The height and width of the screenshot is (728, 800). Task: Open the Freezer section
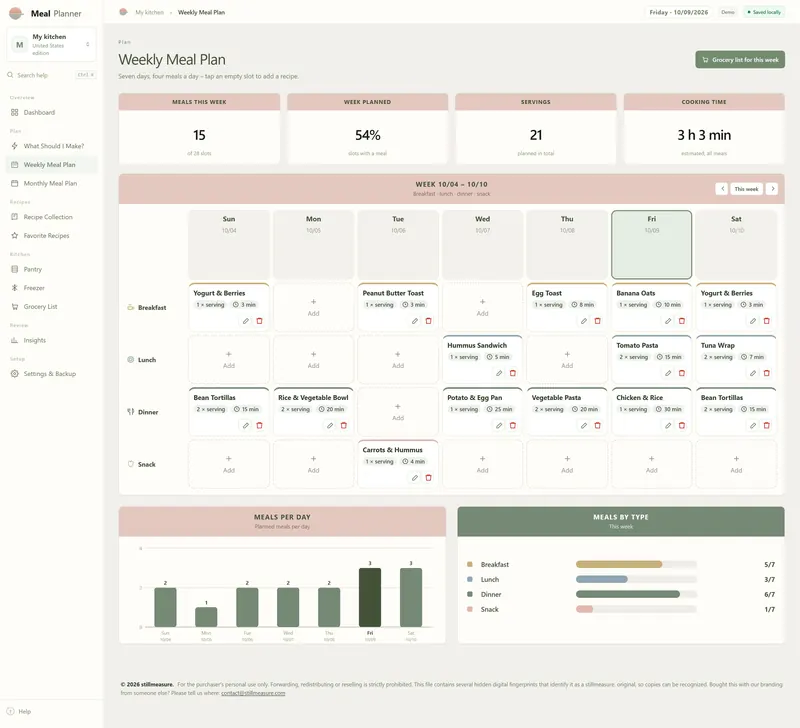click(52, 288)
